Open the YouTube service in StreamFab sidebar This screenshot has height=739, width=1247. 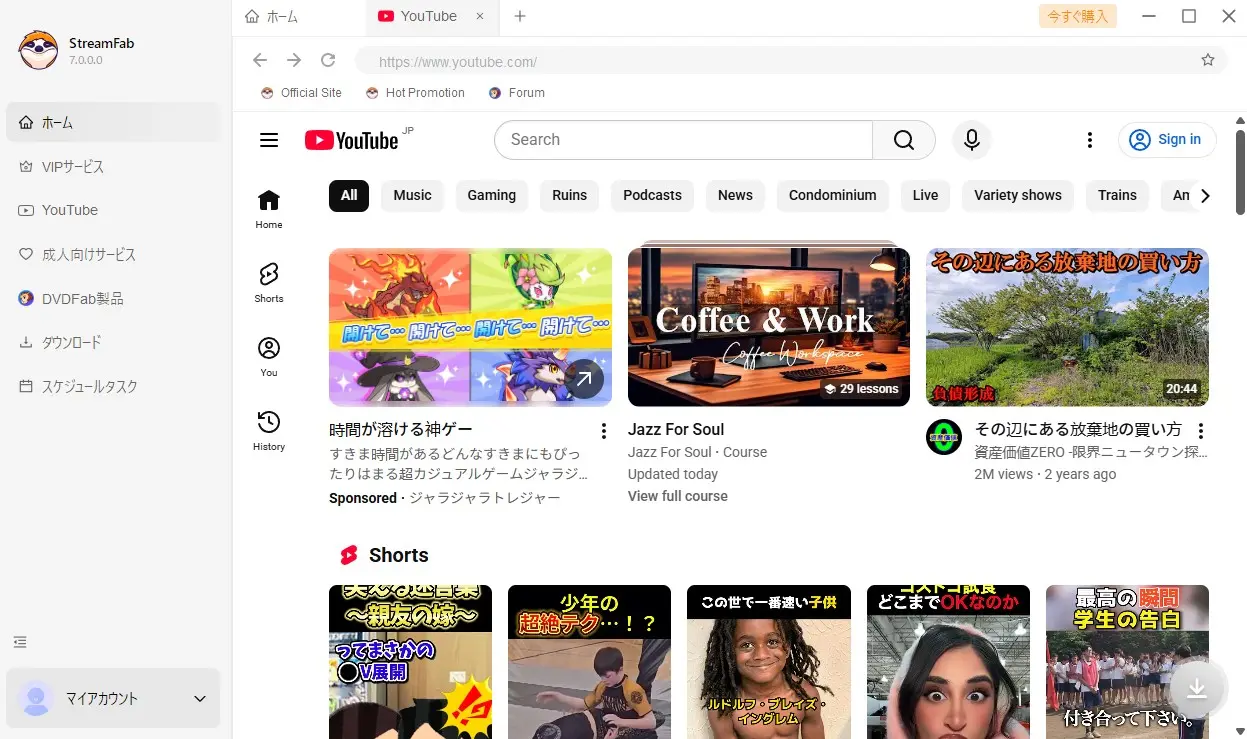click(x=70, y=210)
